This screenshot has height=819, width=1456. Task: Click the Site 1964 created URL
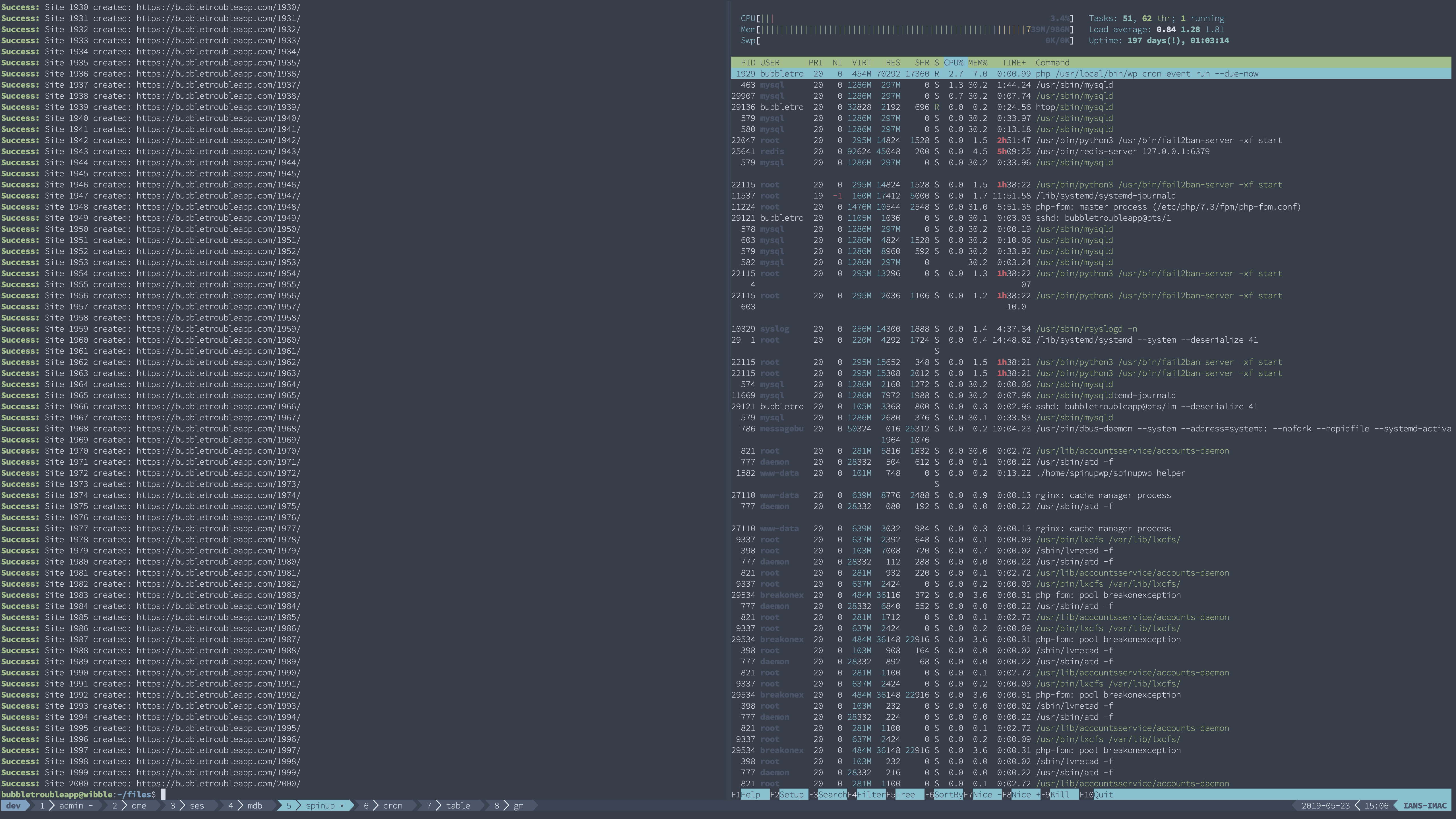pos(218,384)
